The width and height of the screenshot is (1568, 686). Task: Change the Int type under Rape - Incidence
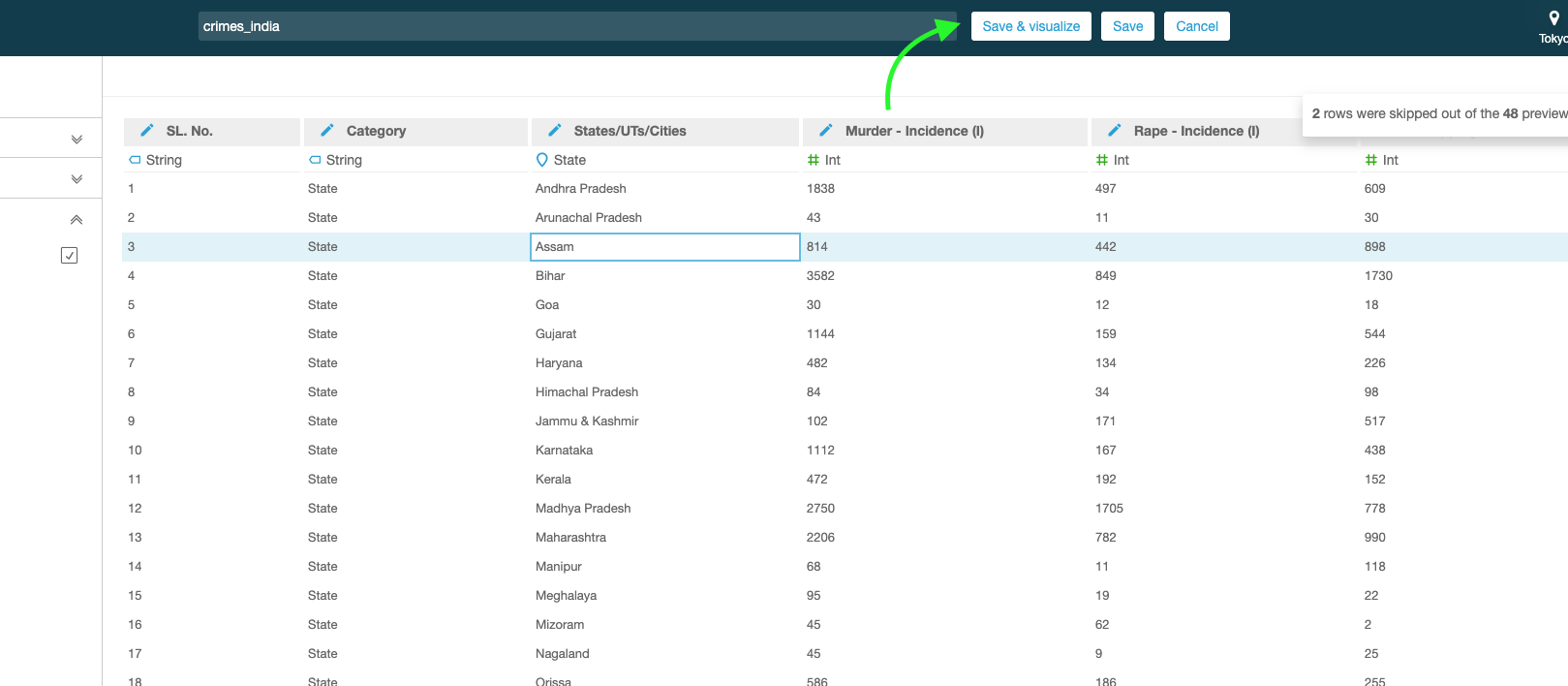click(1113, 160)
